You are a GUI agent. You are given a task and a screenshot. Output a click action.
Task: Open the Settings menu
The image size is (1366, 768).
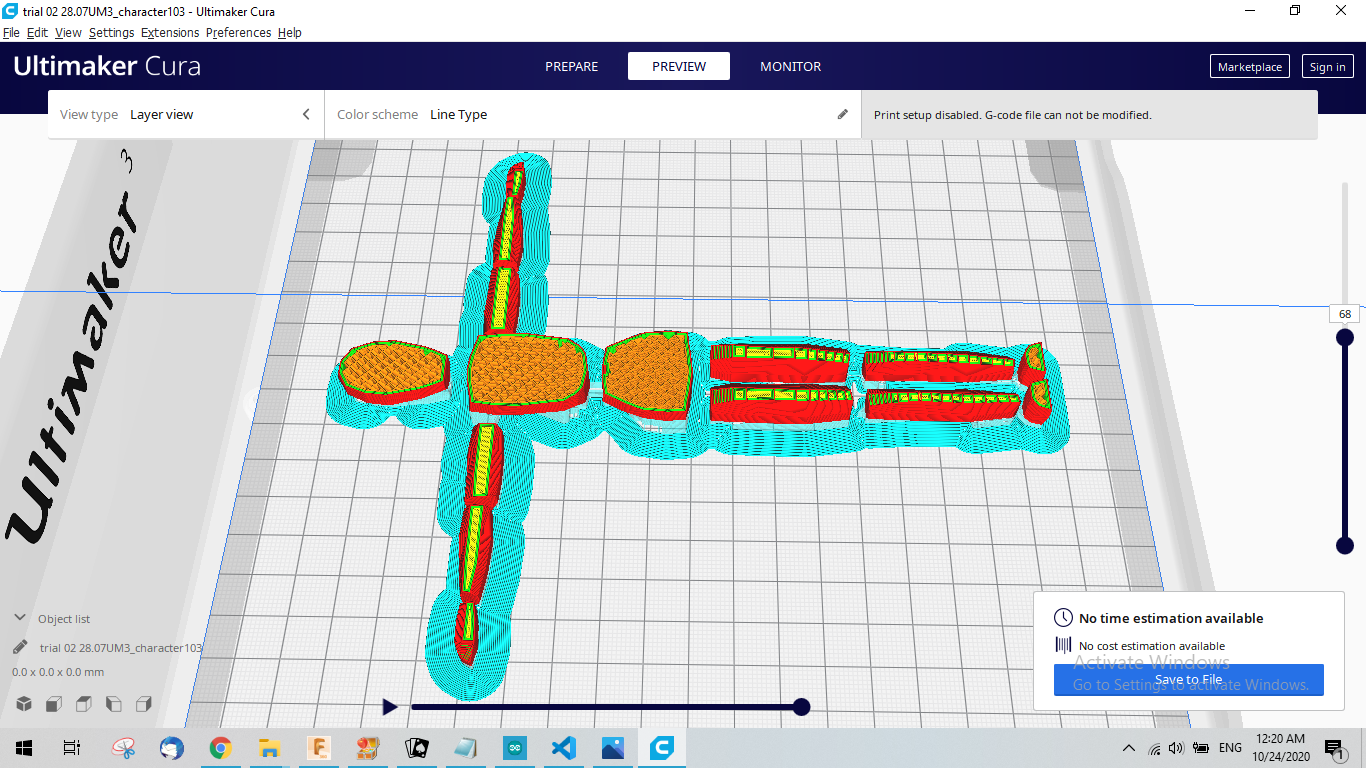111,32
